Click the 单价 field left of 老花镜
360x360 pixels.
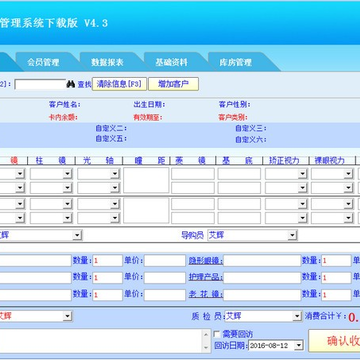click(x=165, y=295)
